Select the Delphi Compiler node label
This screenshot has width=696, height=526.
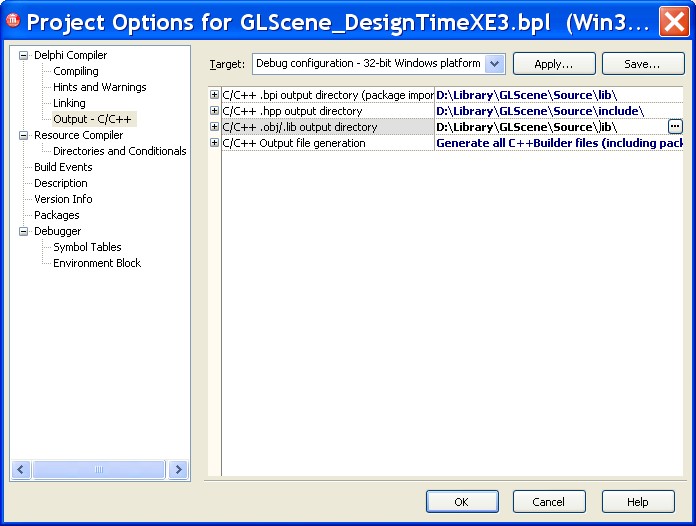pos(71,55)
